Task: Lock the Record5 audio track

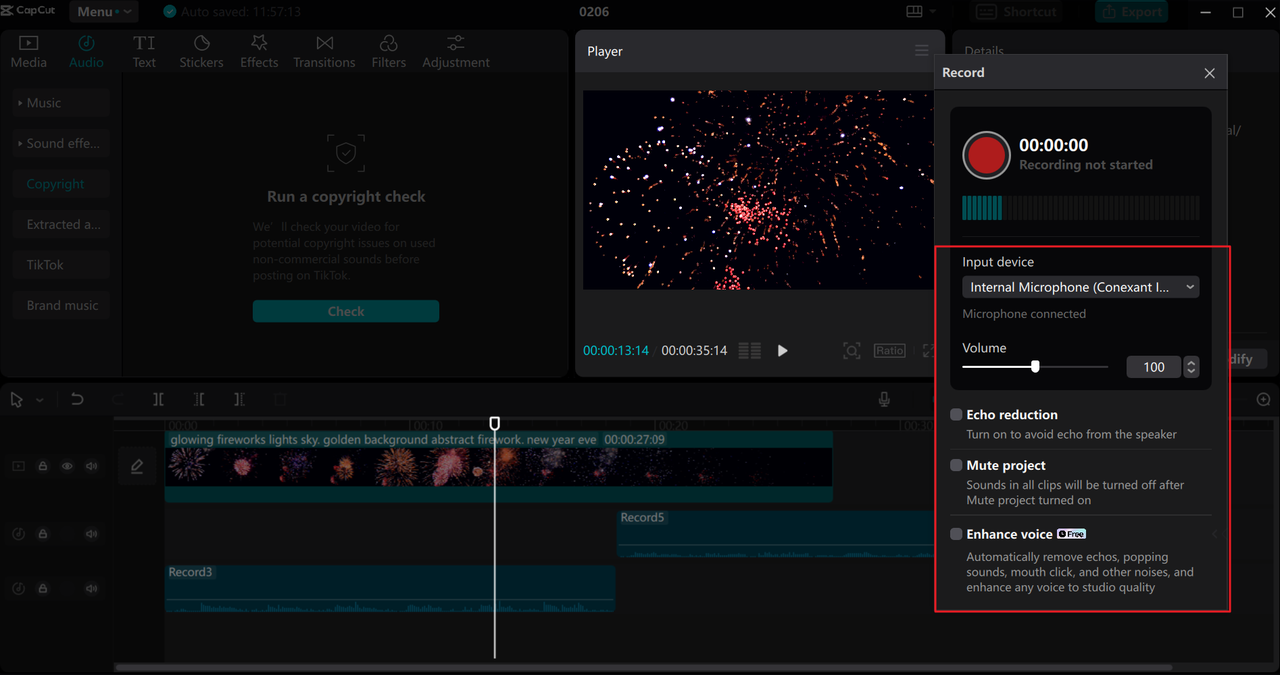Action: [43, 534]
